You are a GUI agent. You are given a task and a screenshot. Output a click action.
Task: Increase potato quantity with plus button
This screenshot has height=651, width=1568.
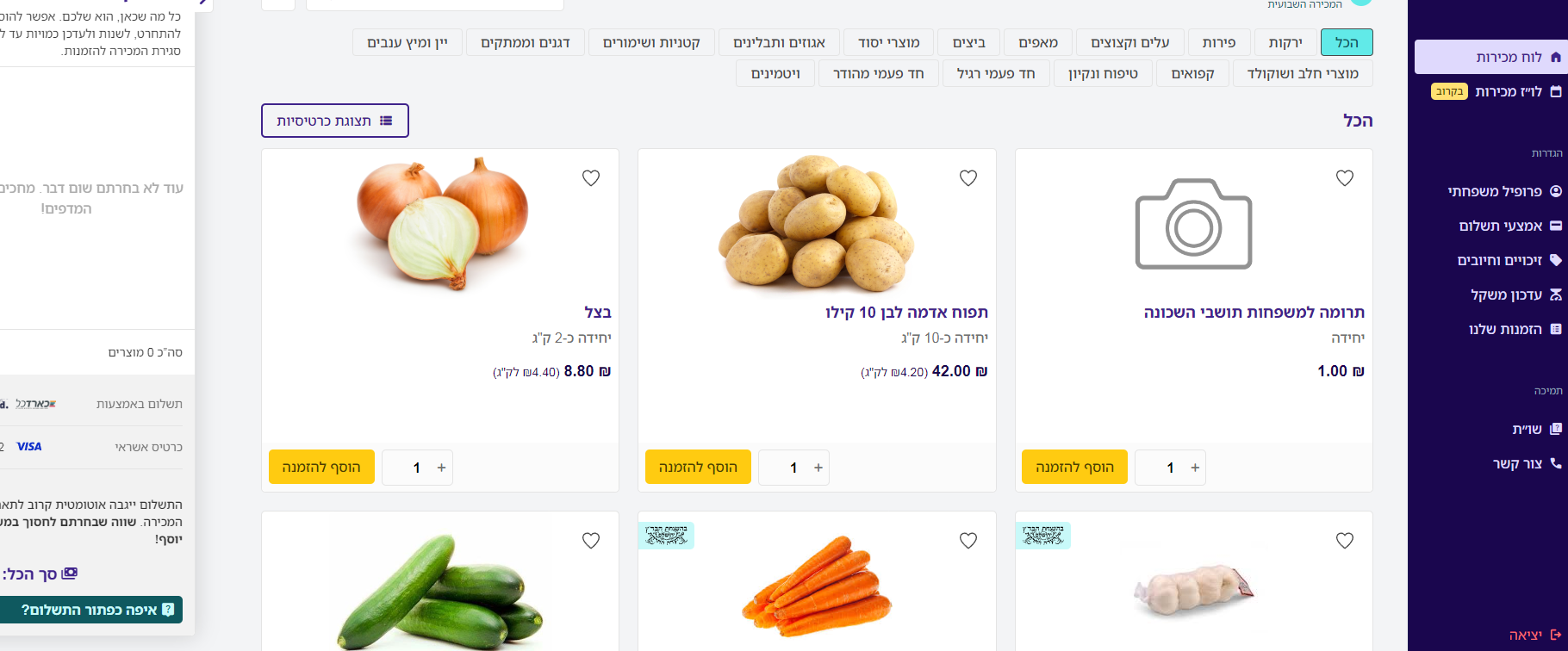click(818, 468)
